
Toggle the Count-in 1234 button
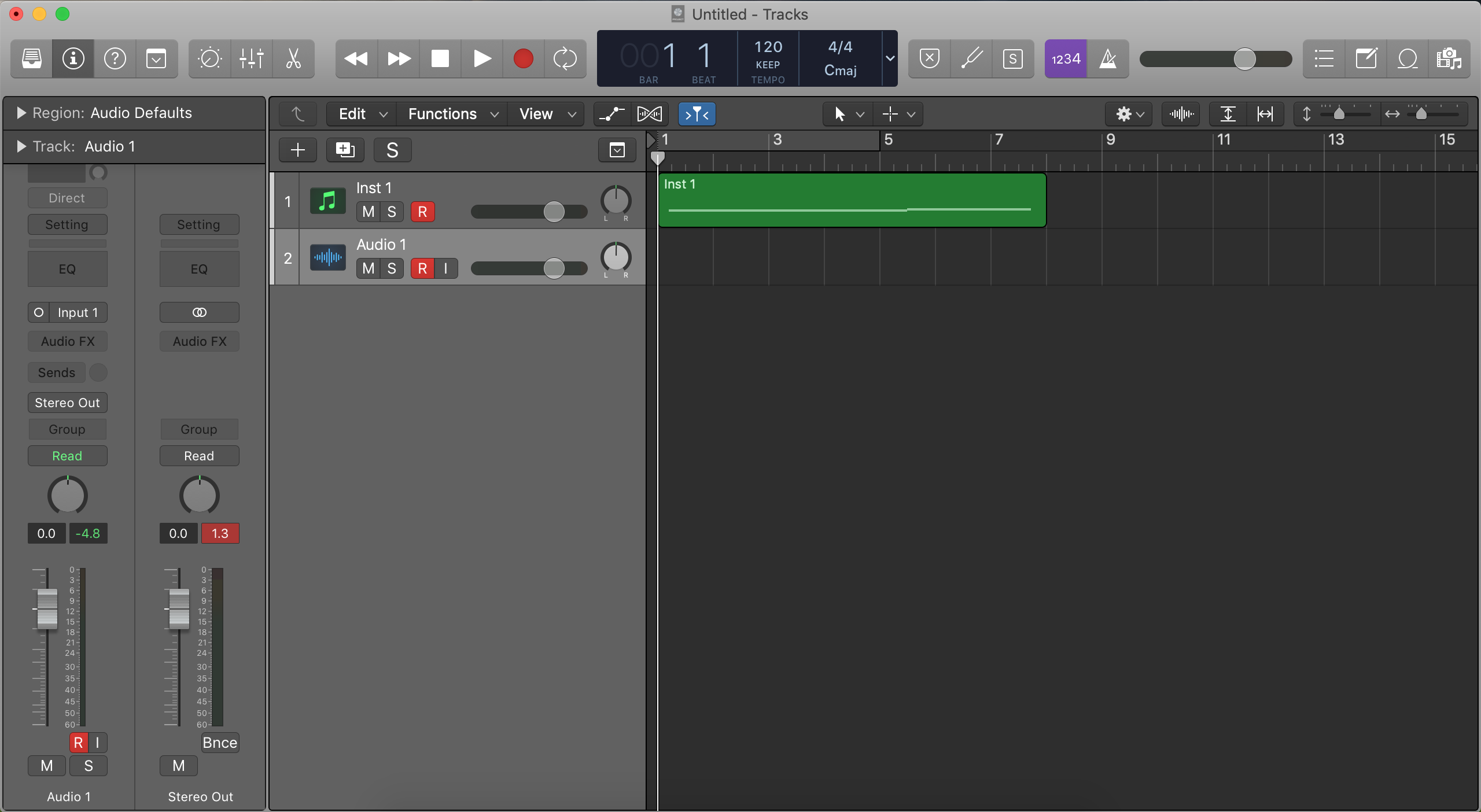point(1066,58)
